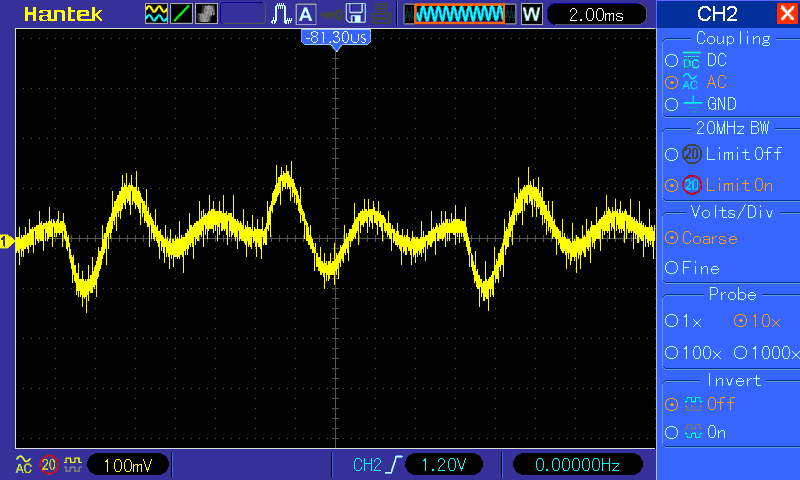This screenshot has height=480, width=800.
Task: Click the 0.00000Hz frequency counter readout
Action: (577, 465)
